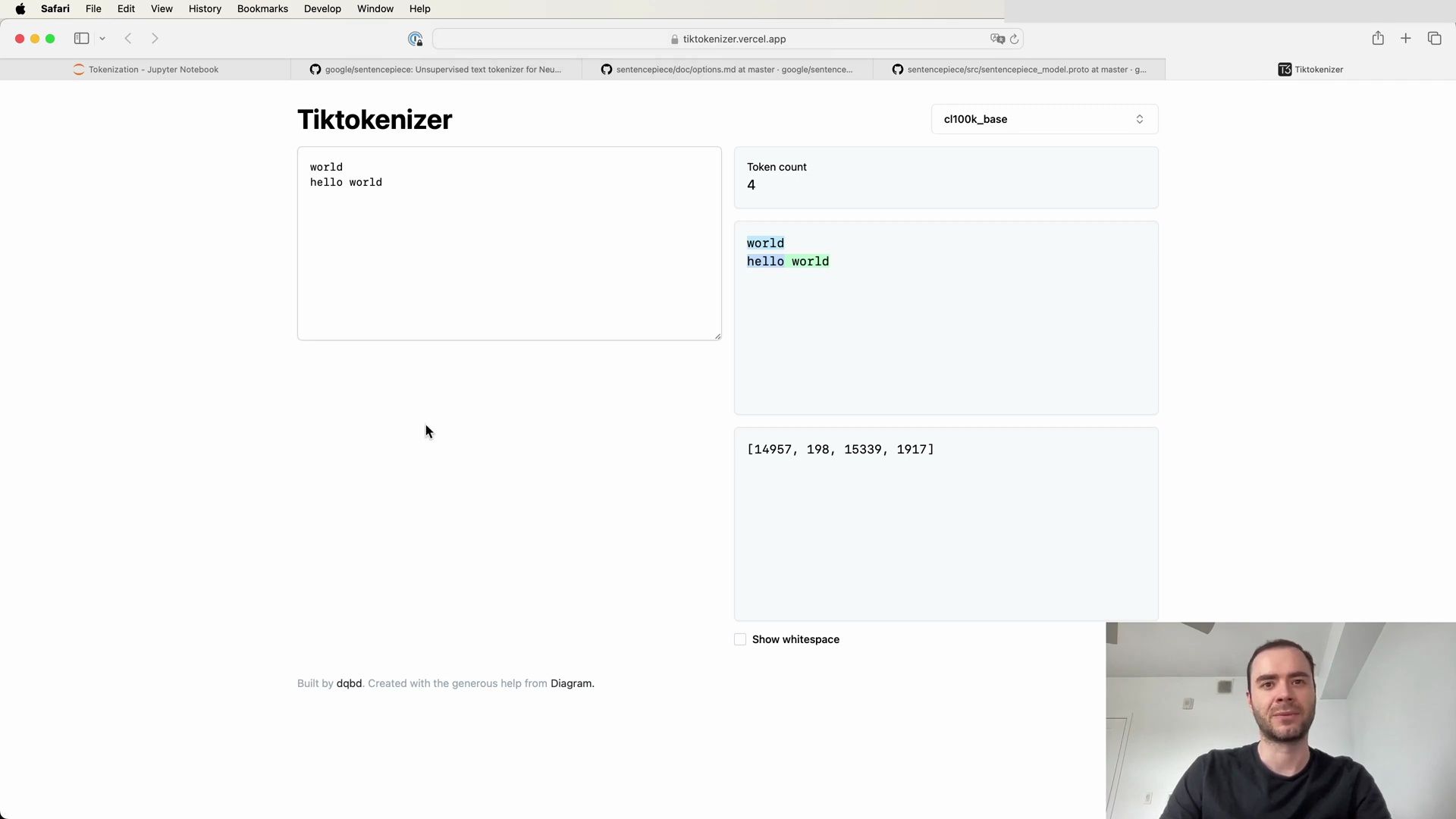The height and width of the screenshot is (819, 1456).
Task: Open the Window menu
Action: (375, 9)
